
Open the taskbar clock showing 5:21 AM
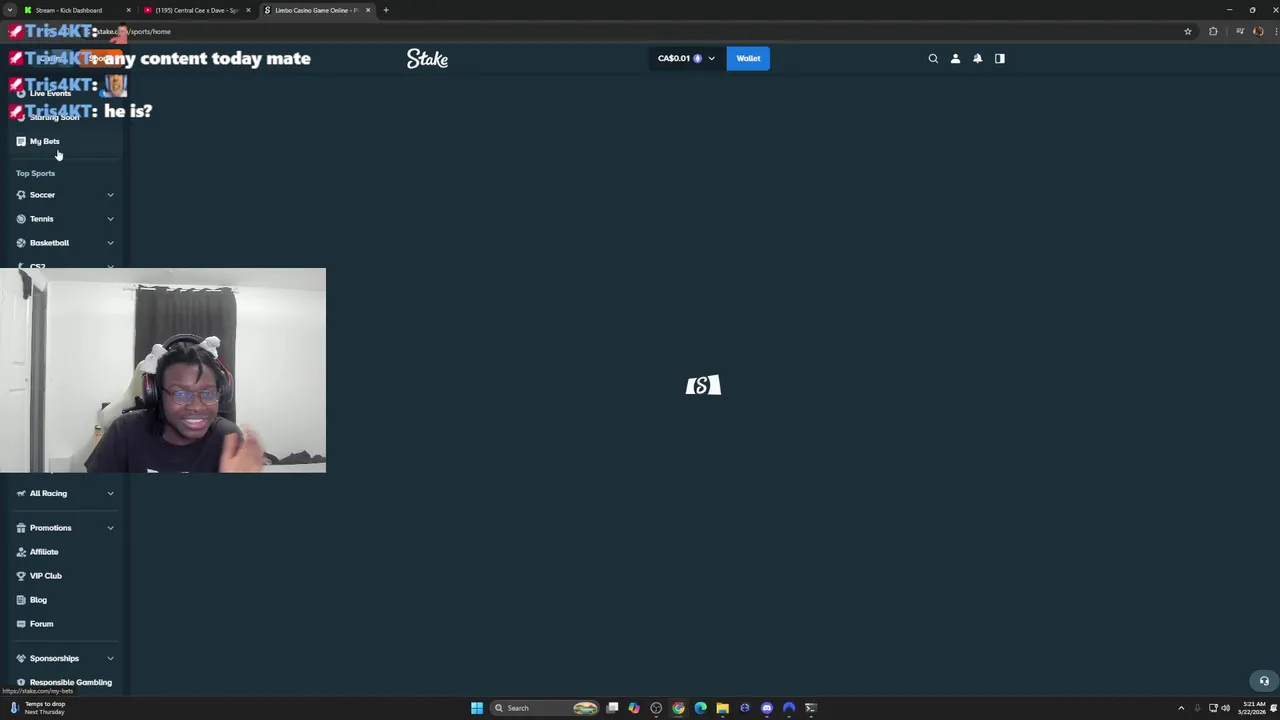pyautogui.click(x=1252, y=708)
